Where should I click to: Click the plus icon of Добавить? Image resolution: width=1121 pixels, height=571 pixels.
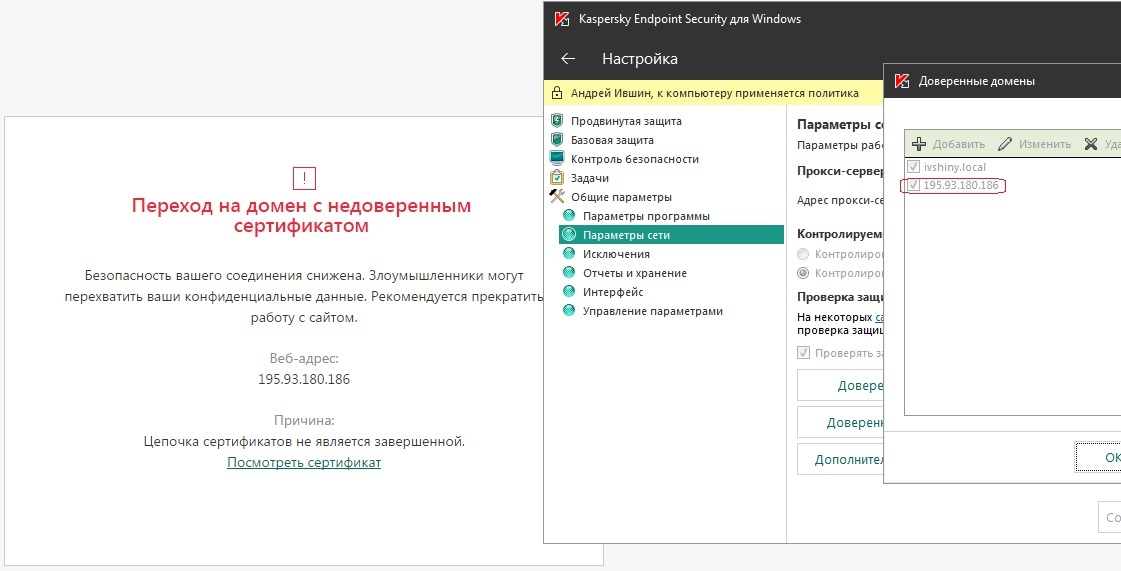click(x=919, y=144)
